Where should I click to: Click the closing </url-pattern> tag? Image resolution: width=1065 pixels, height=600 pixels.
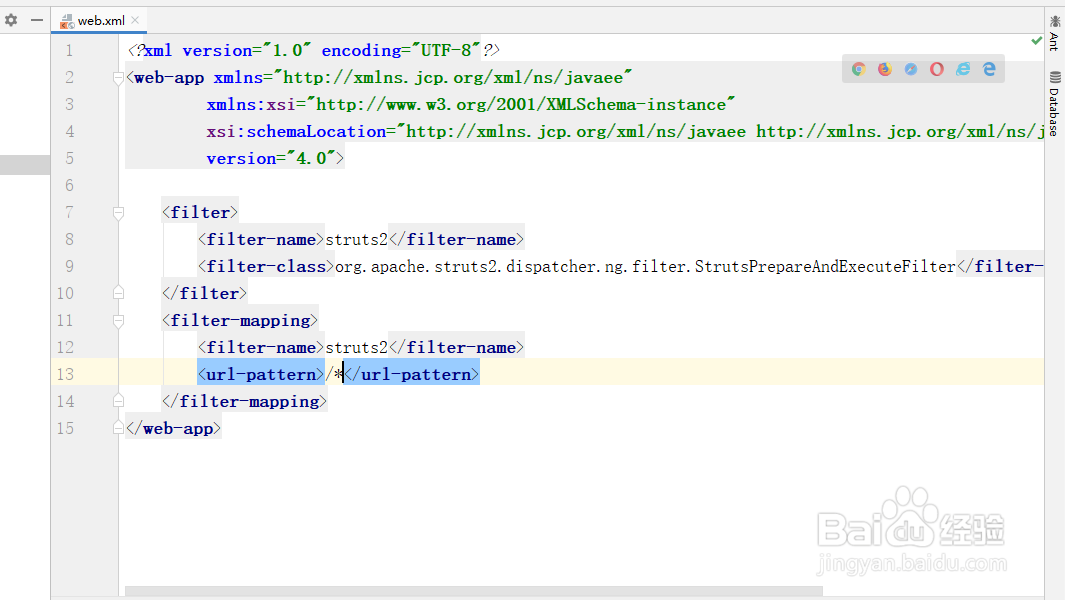pos(412,374)
